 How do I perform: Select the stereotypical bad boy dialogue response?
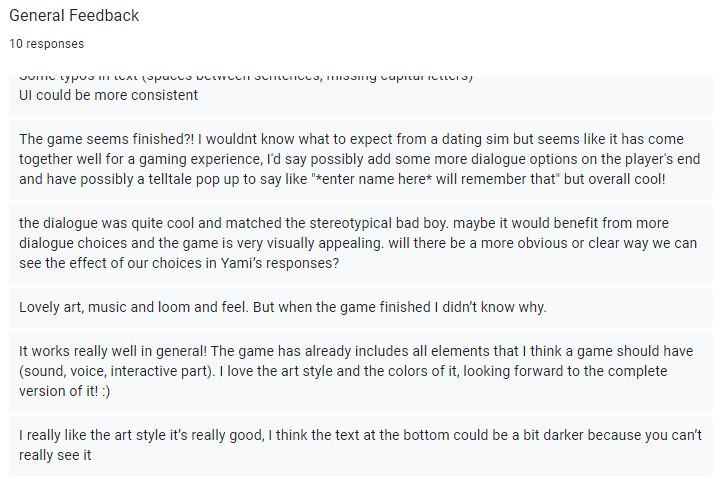coord(361,243)
